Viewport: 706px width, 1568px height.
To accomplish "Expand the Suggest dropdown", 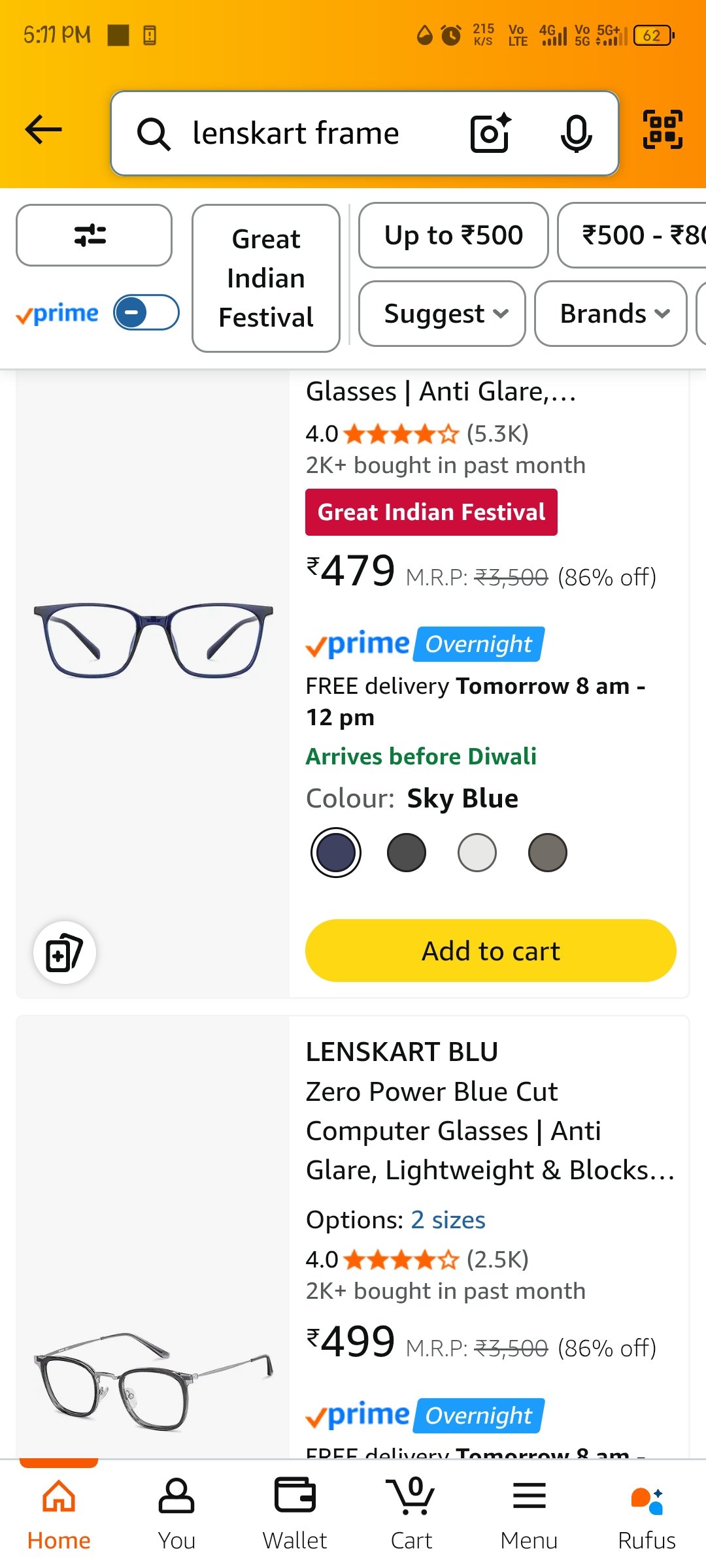I will (443, 314).
